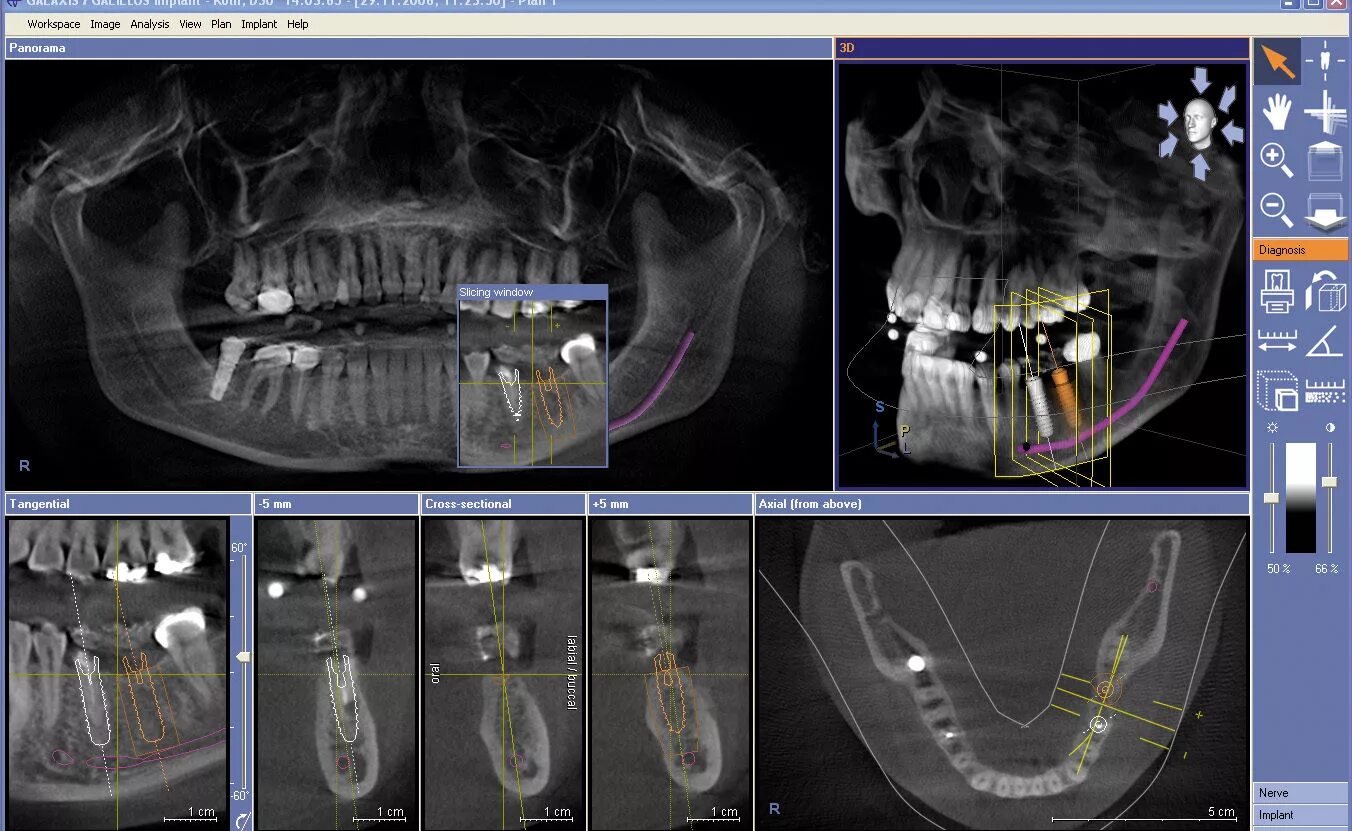Click the ruler with density pattern icon
This screenshot has height=831, width=1352.
[1325, 391]
